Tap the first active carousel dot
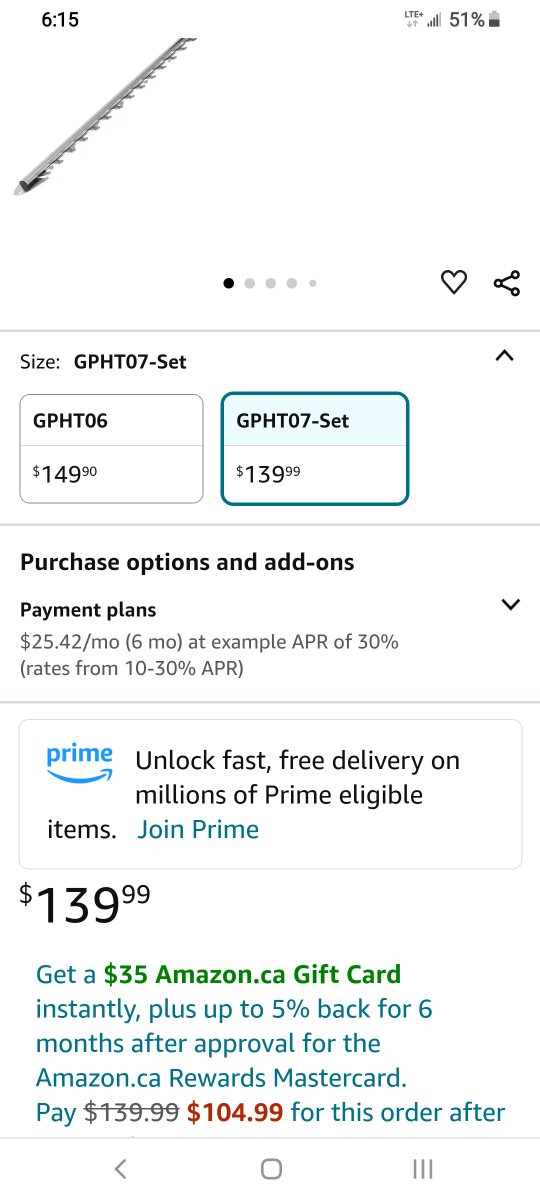This screenshot has width=540, height=1200. [x=229, y=283]
